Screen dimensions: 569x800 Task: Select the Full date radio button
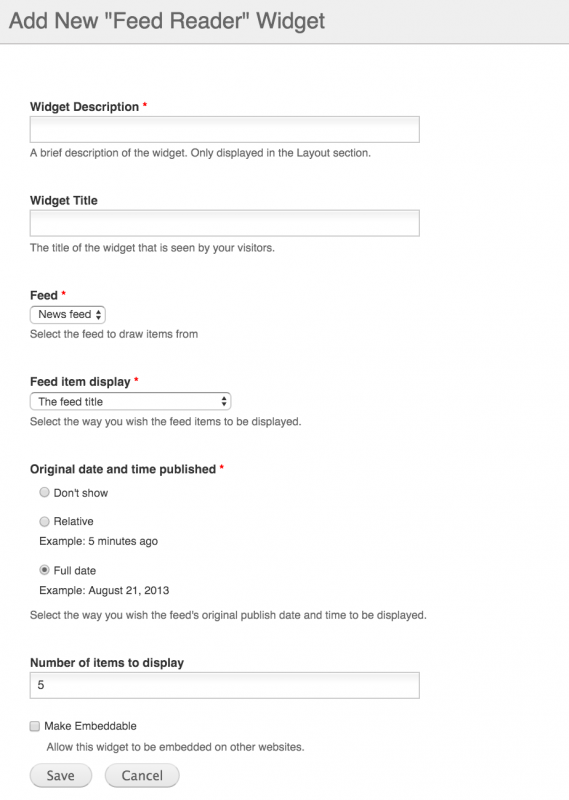[x=44, y=570]
